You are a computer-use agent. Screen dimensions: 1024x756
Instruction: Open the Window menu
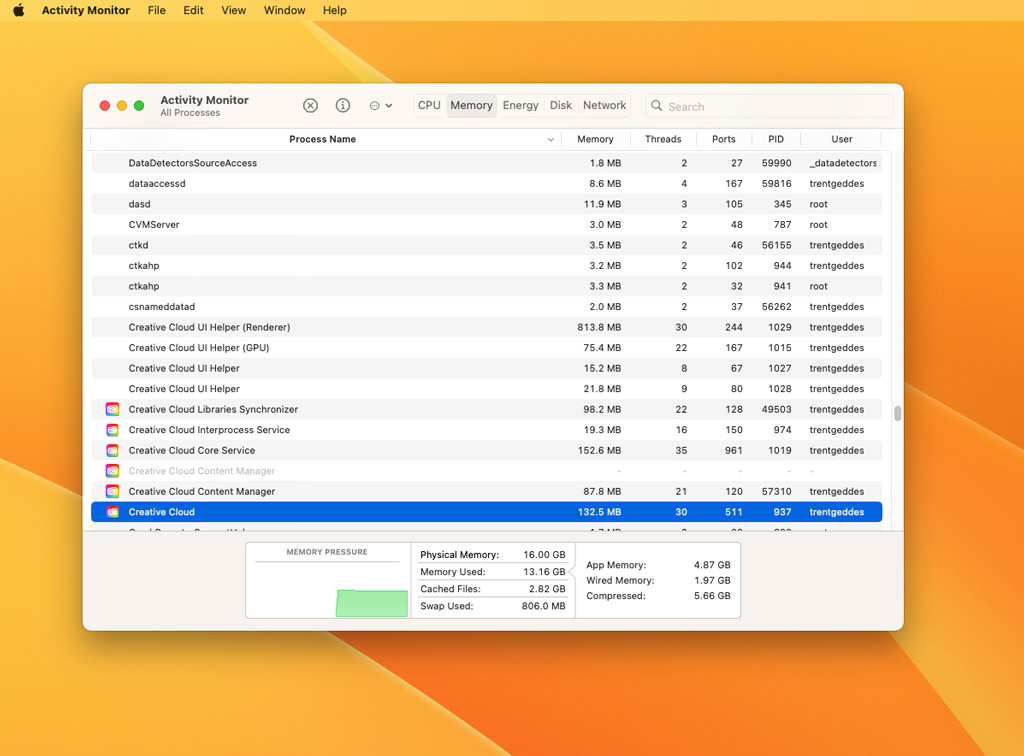click(284, 10)
